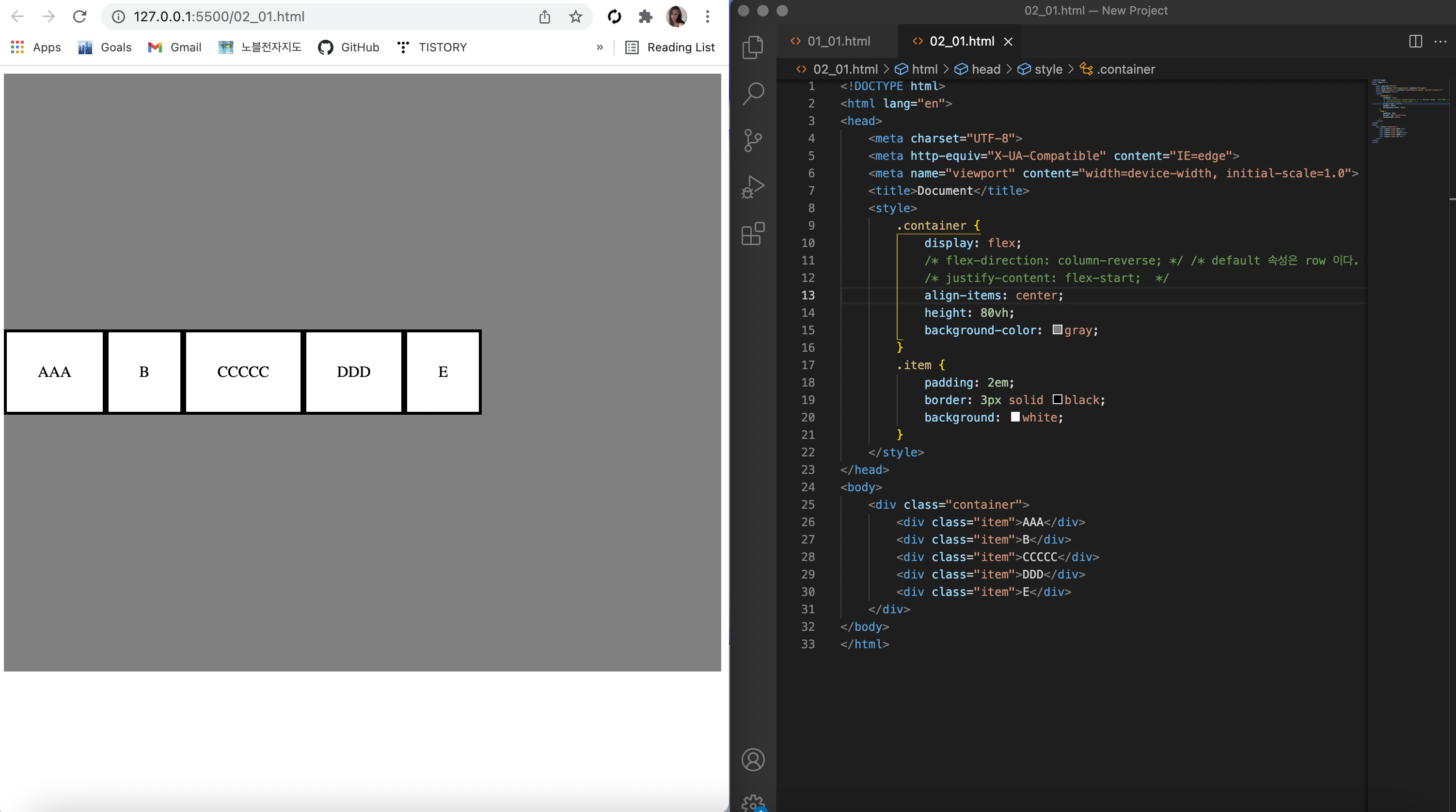Image resolution: width=1456 pixels, height=812 pixels.
Task: Bookmark this page with star icon
Action: pos(575,17)
